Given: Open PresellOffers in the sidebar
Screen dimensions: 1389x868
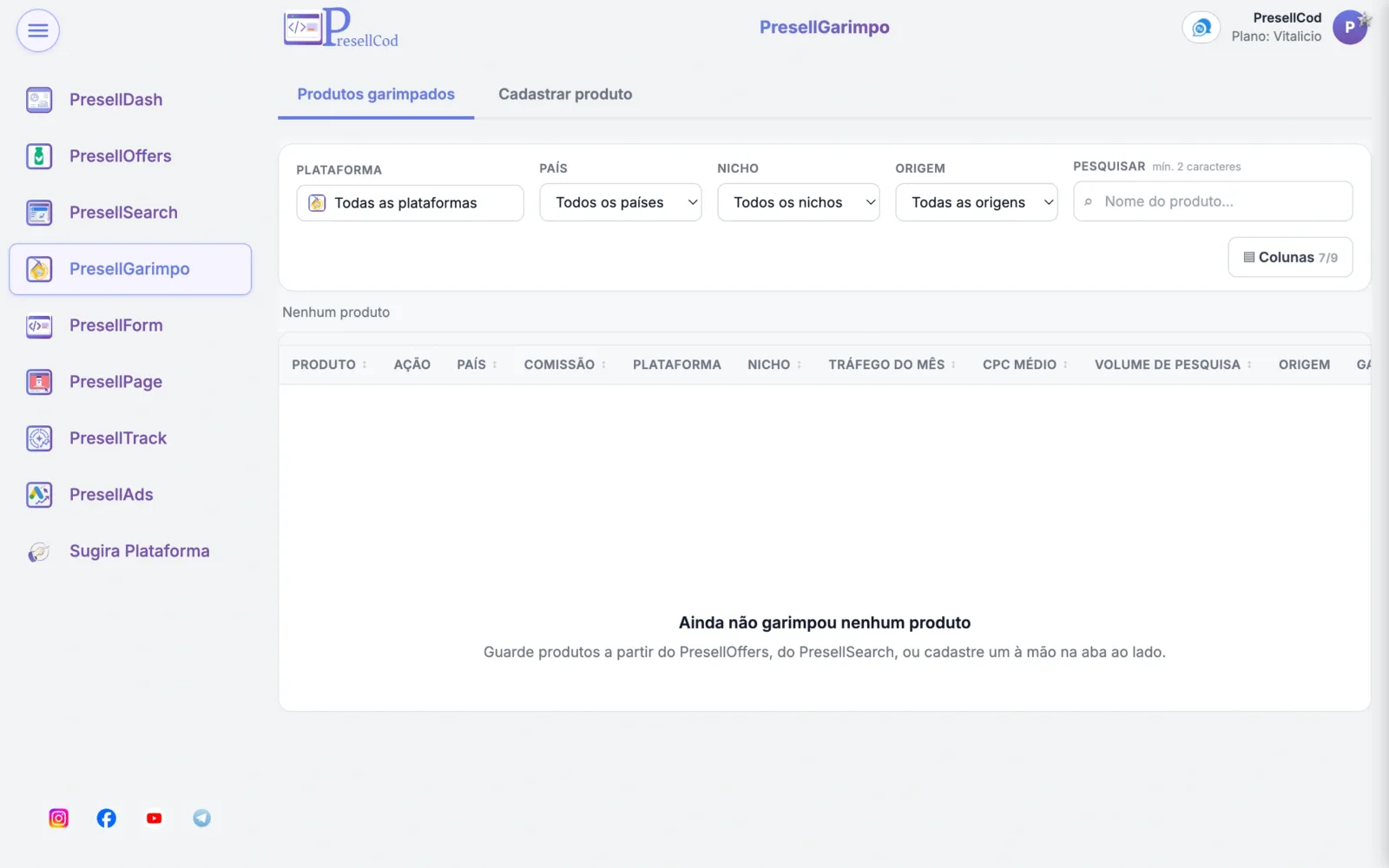Looking at the screenshot, I should click(130, 156).
